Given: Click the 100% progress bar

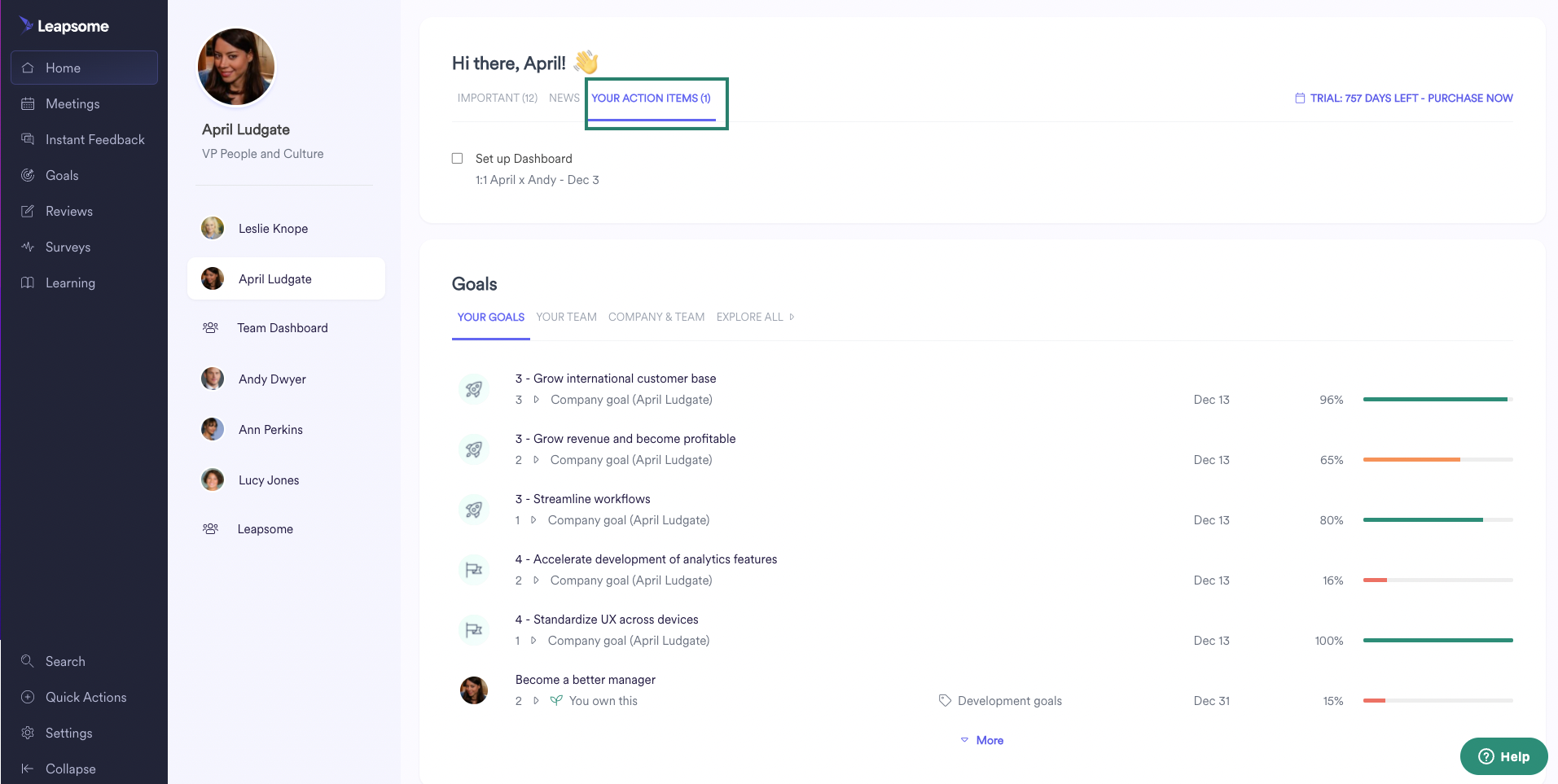Looking at the screenshot, I should [x=1437, y=640].
